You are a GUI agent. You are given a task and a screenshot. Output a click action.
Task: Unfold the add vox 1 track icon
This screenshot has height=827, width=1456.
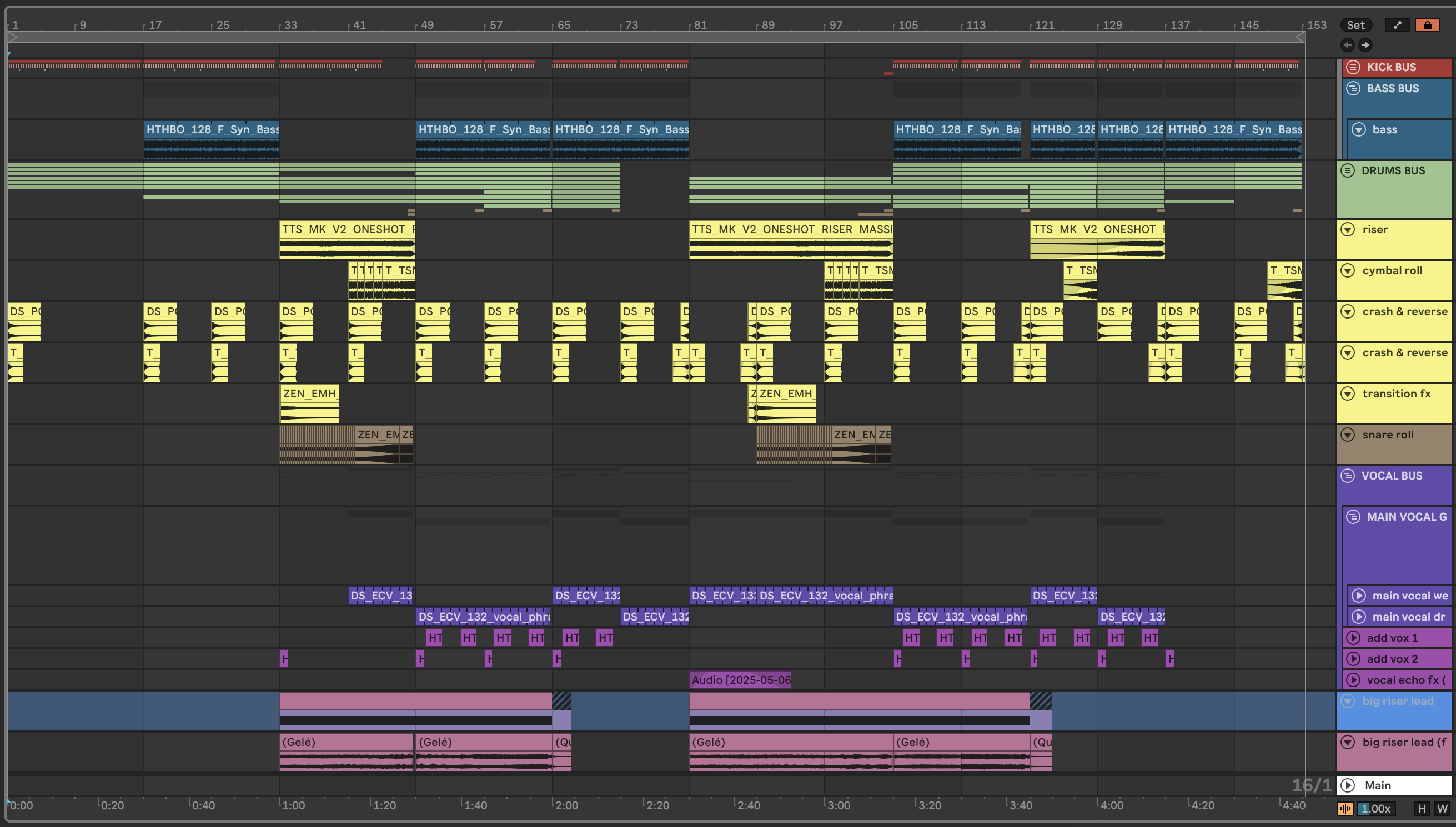1353,638
